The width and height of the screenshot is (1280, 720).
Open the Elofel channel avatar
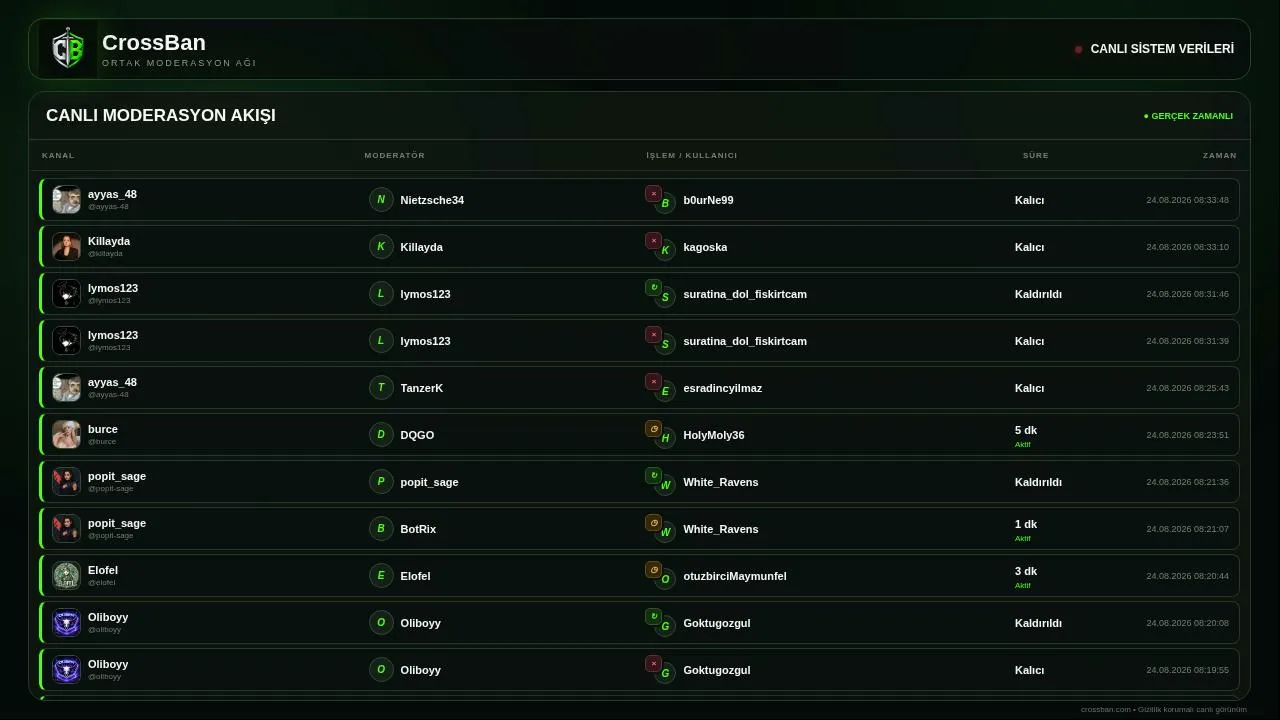pyautogui.click(x=67, y=576)
